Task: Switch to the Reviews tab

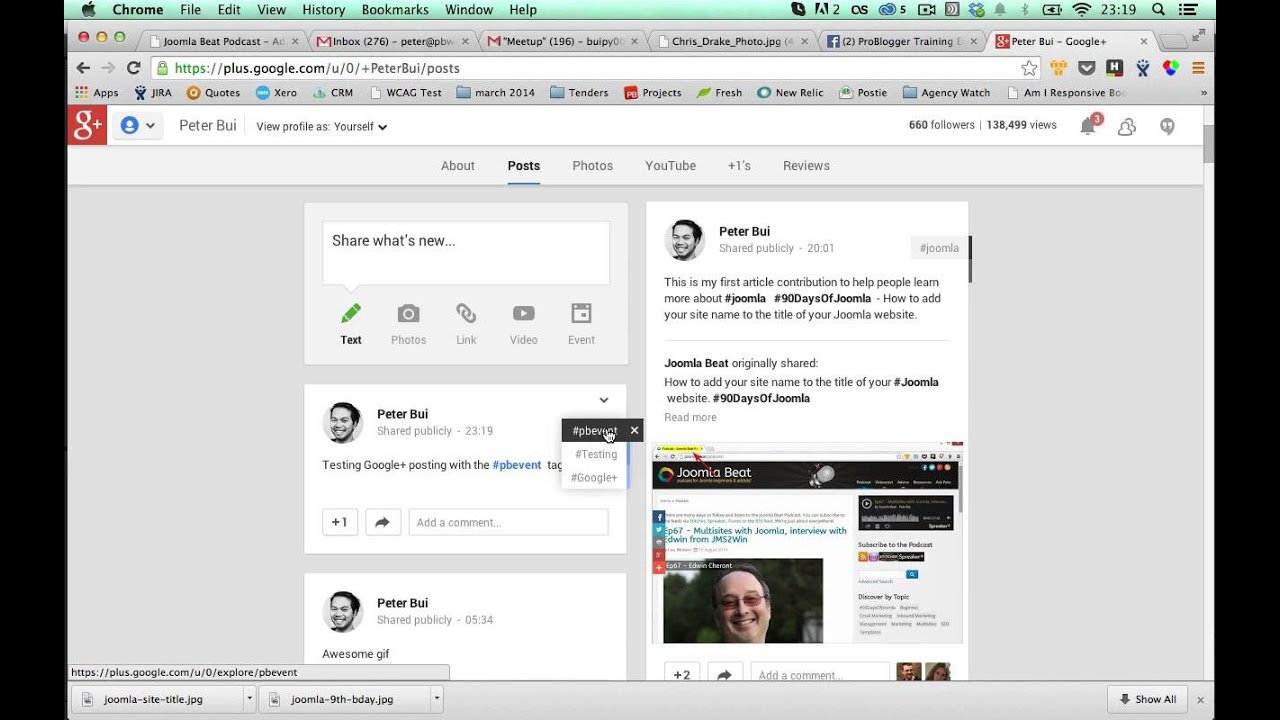Action: pyautogui.click(x=806, y=166)
